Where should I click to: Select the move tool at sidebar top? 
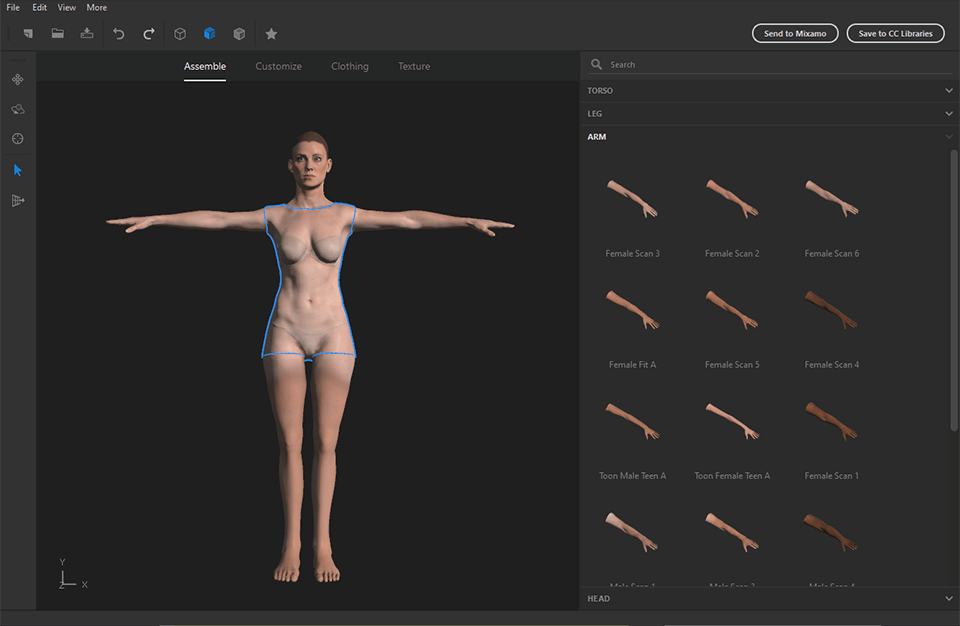[17, 78]
